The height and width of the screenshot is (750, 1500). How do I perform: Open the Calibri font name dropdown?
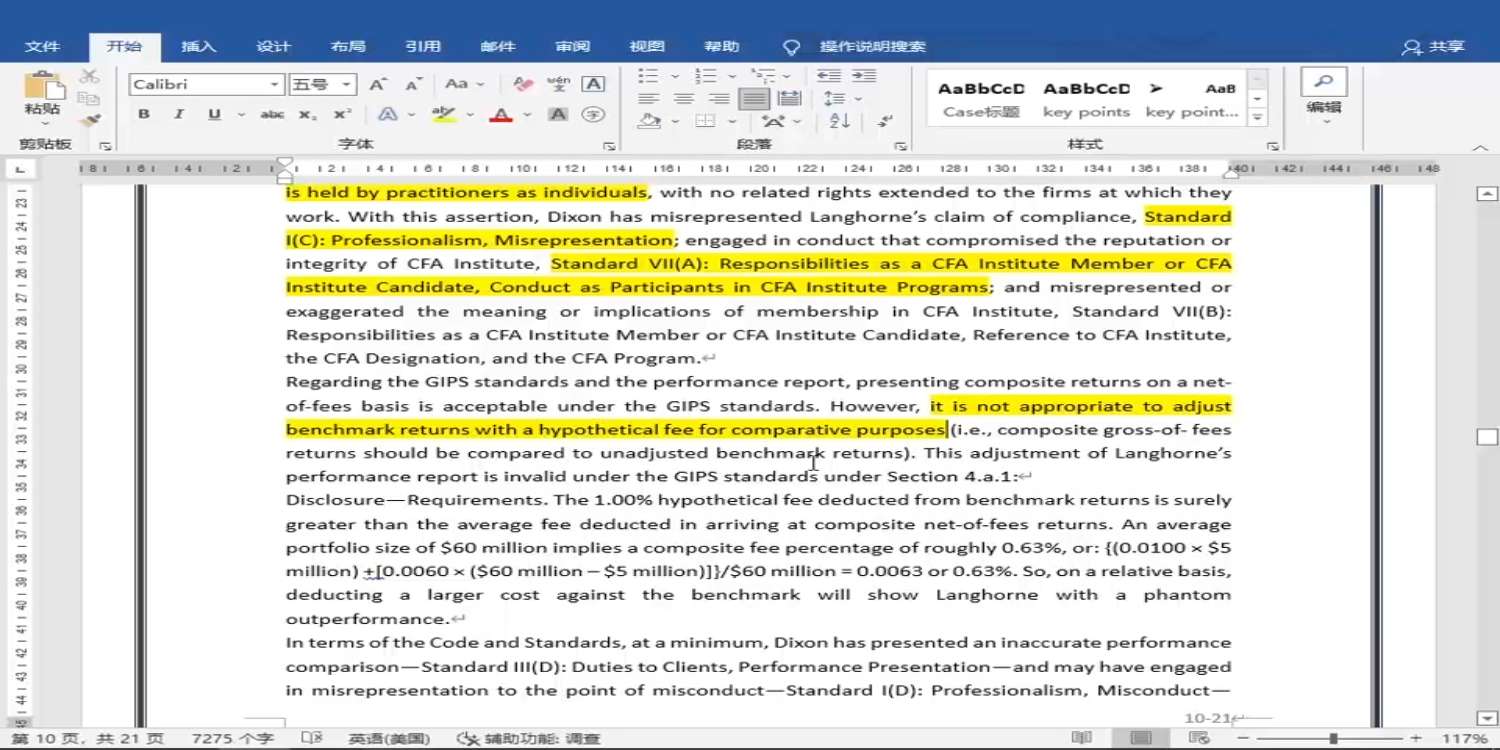coord(275,85)
